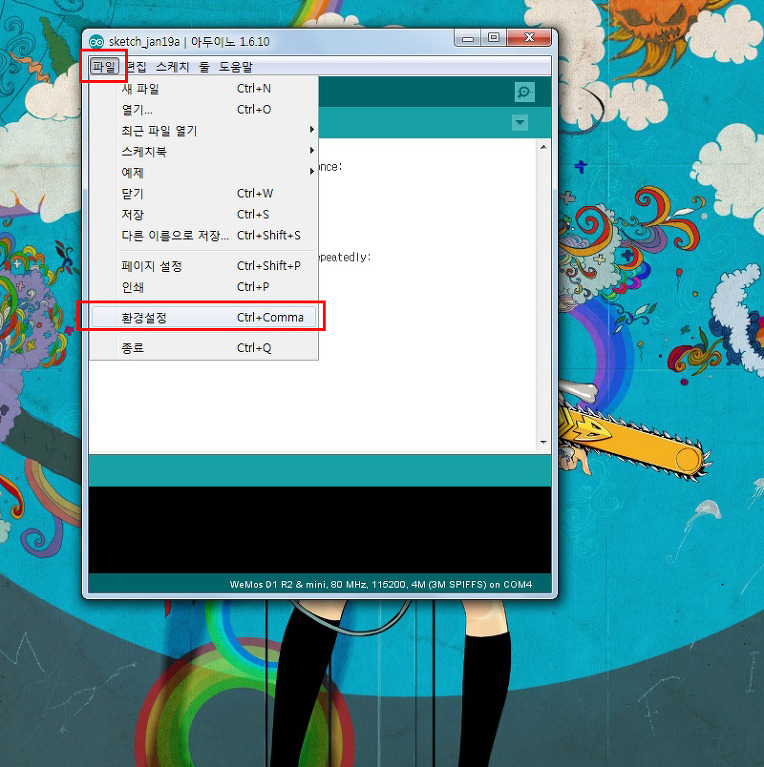Maximize the Arduino window
Viewport: 764px width, 767px height.
click(x=494, y=38)
